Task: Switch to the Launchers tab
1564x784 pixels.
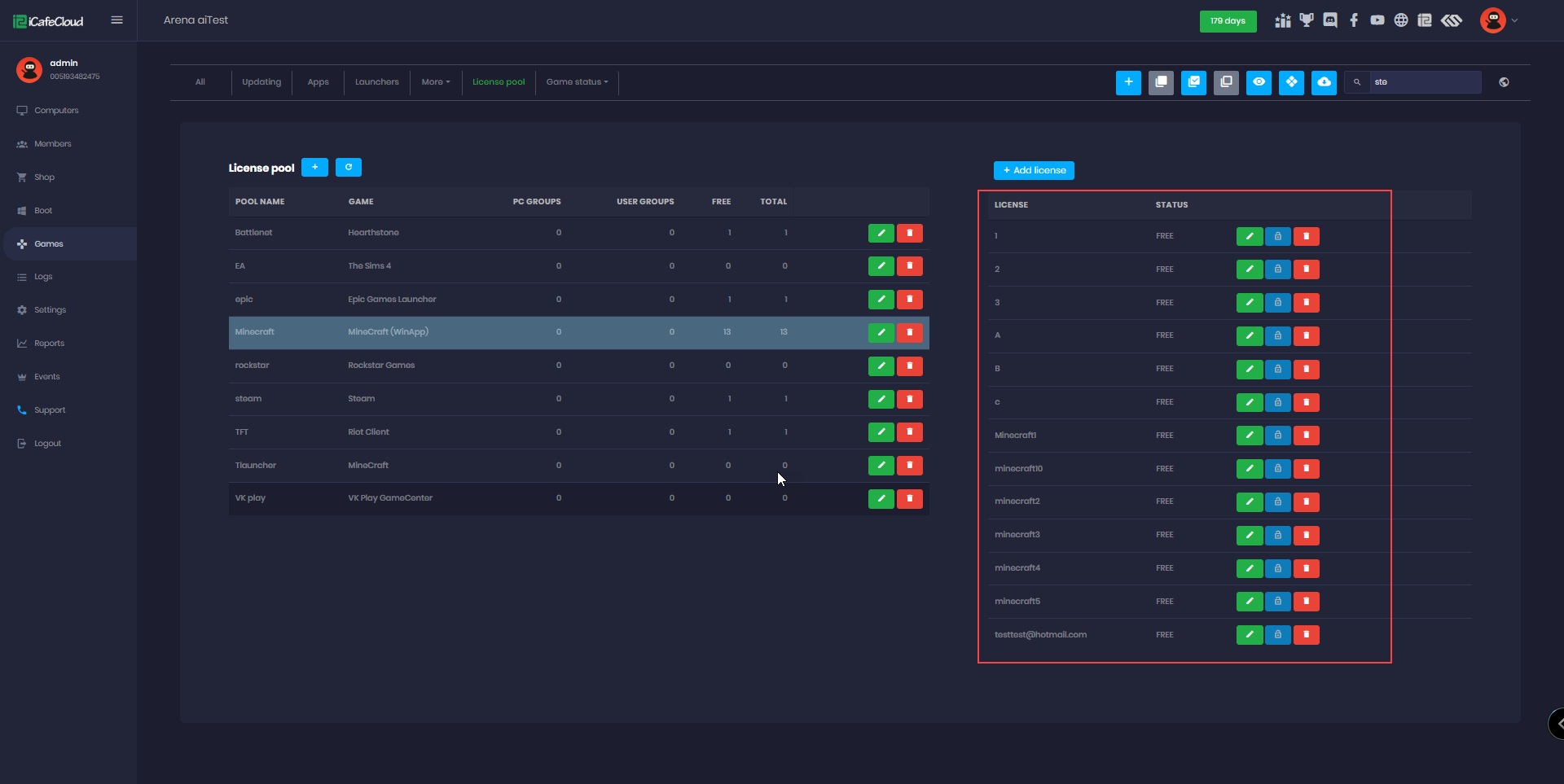Action: click(376, 82)
